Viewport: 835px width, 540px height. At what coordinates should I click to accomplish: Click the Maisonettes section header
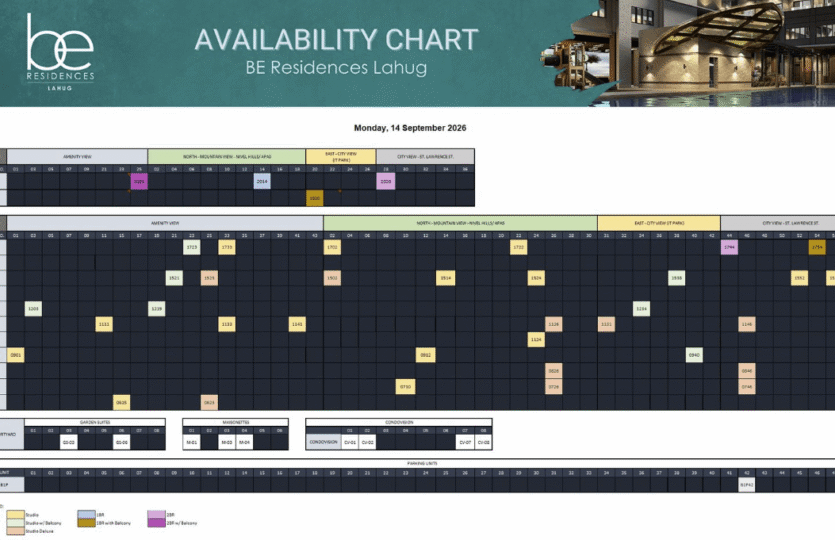coord(235,422)
